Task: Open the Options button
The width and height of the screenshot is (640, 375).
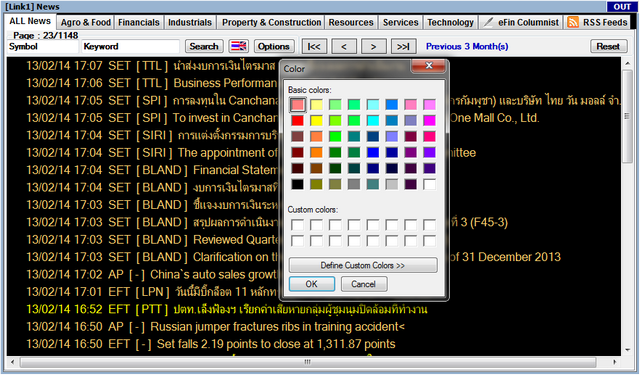Action: point(273,47)
